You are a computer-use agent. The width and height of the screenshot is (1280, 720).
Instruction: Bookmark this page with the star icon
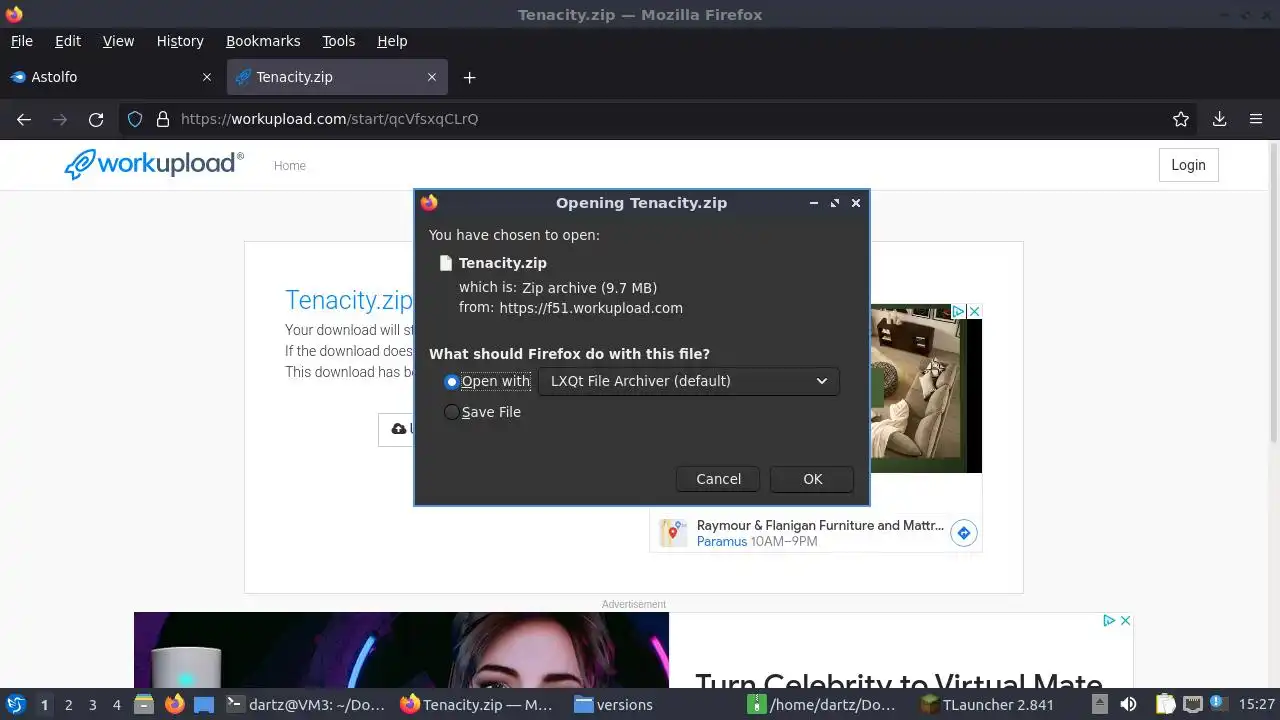point(1181,119)
